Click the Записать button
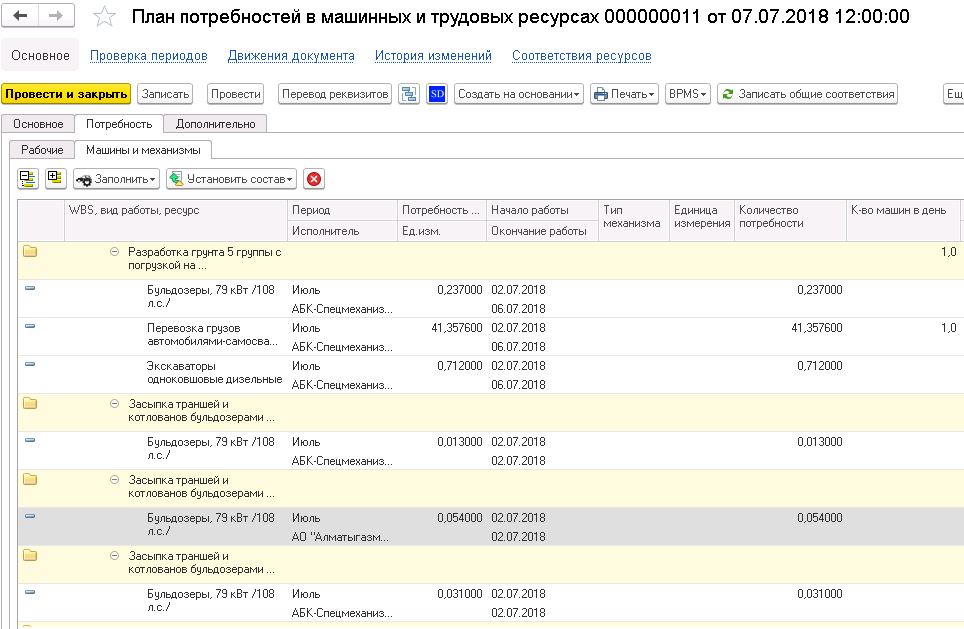This screenshot has height=629, width=964. point(165,94)
